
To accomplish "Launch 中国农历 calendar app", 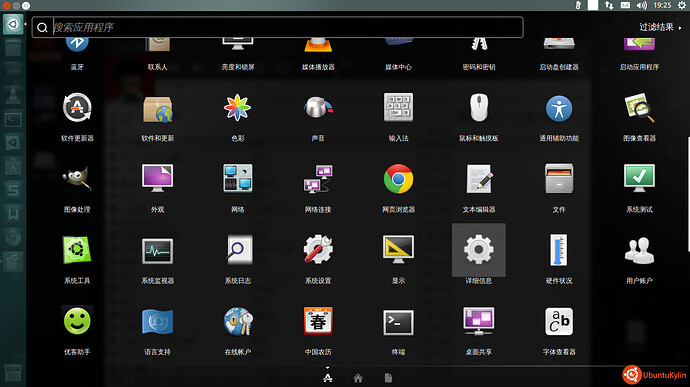I will click(318, 321).
